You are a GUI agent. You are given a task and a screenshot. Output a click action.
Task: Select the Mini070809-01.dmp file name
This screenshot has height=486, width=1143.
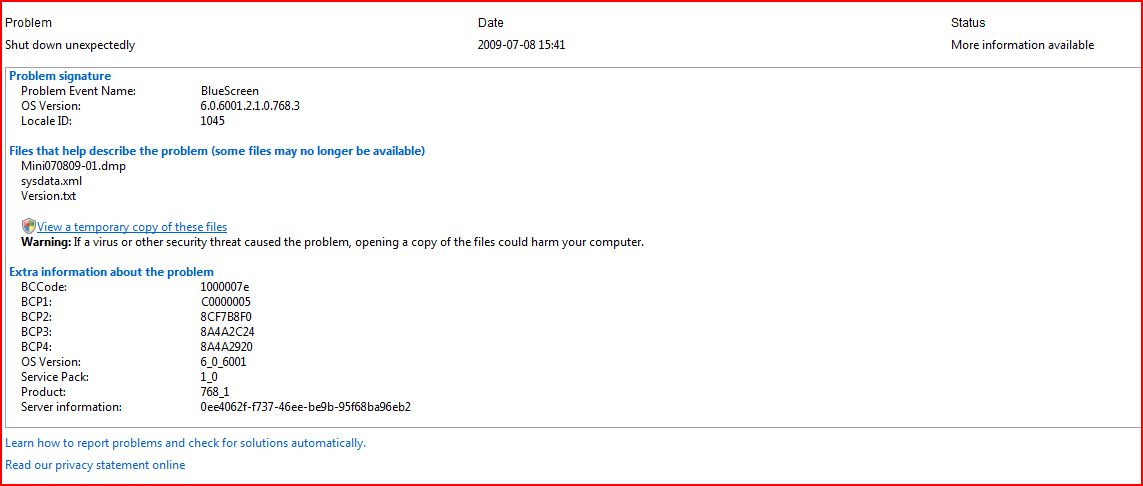pos(73,166)
